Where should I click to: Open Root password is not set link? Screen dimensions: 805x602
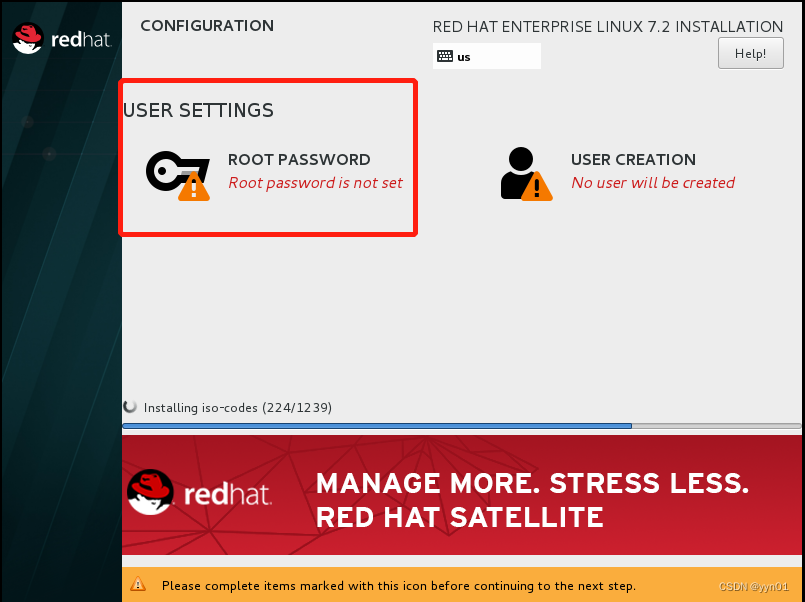click(315, 183)
